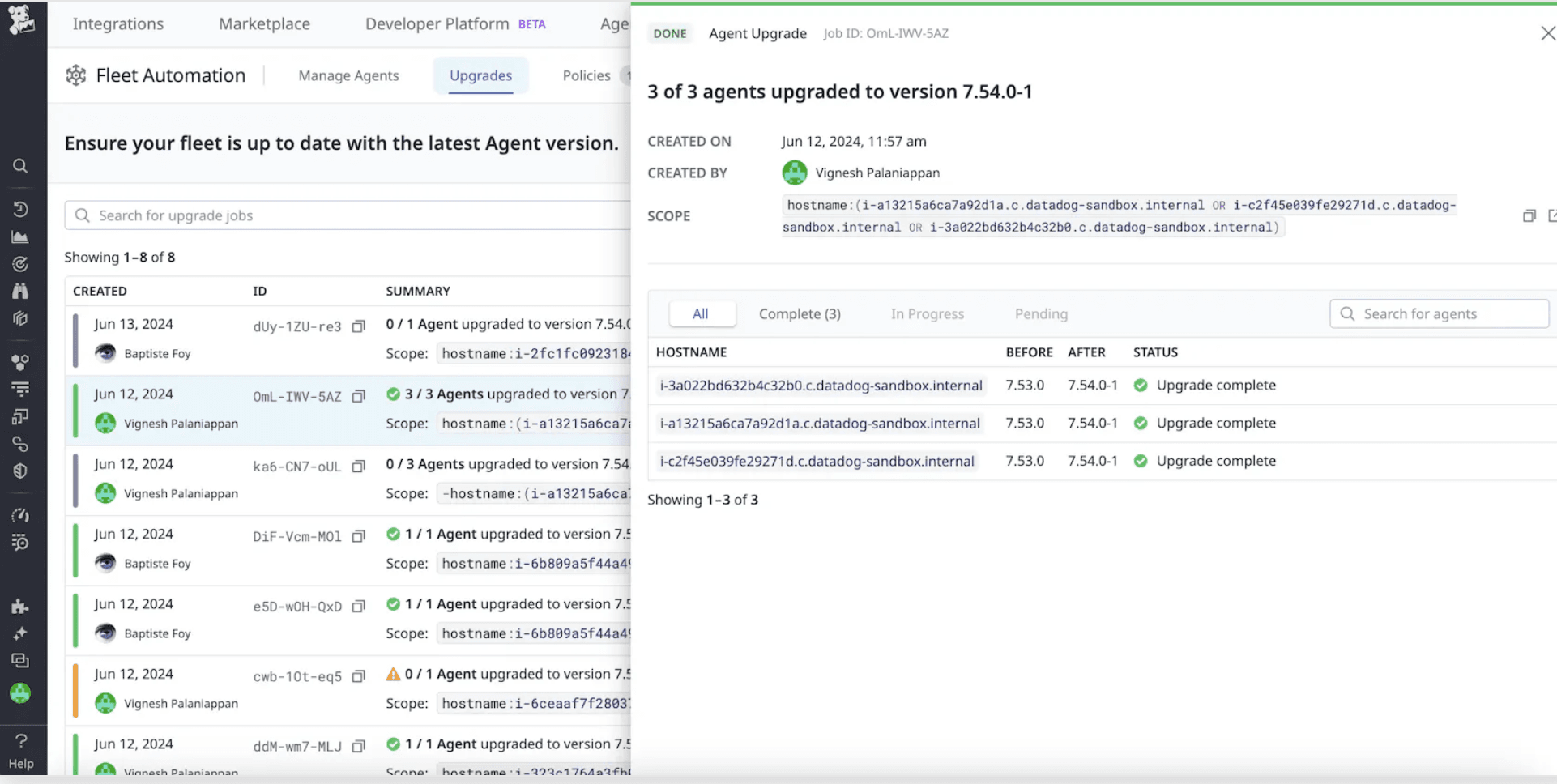This screenshot has width=1557, height=784.
Task: Click the speedometer gauge icon in sidebar
Action: [20, 515]
